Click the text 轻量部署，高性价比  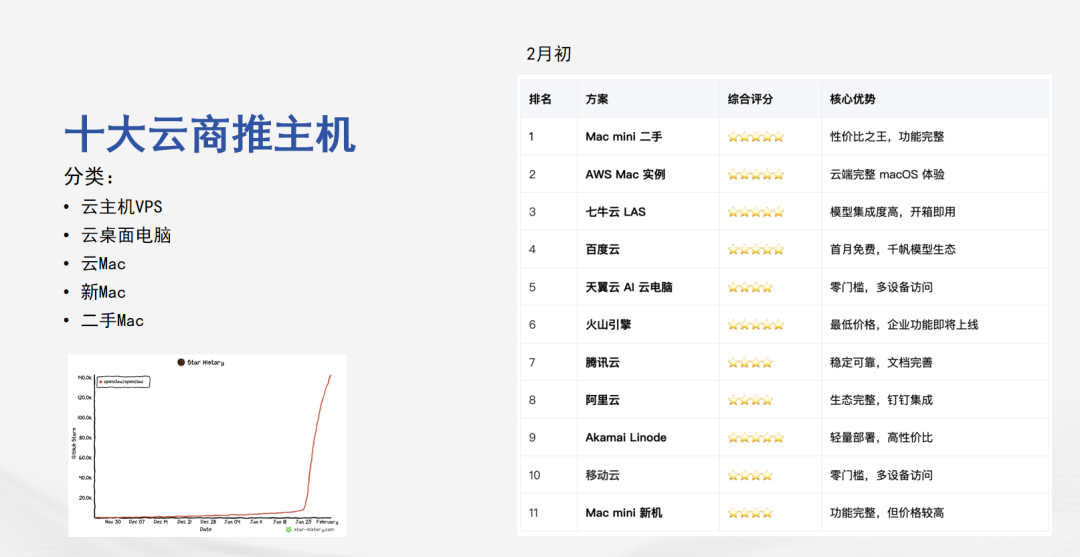tap(882, 437)
